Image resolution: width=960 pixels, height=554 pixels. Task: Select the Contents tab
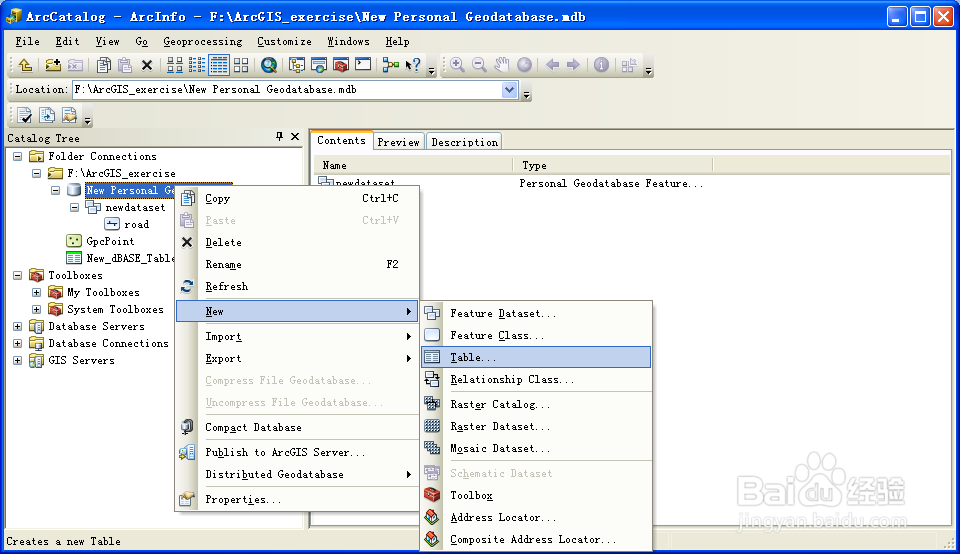[341, 140]
